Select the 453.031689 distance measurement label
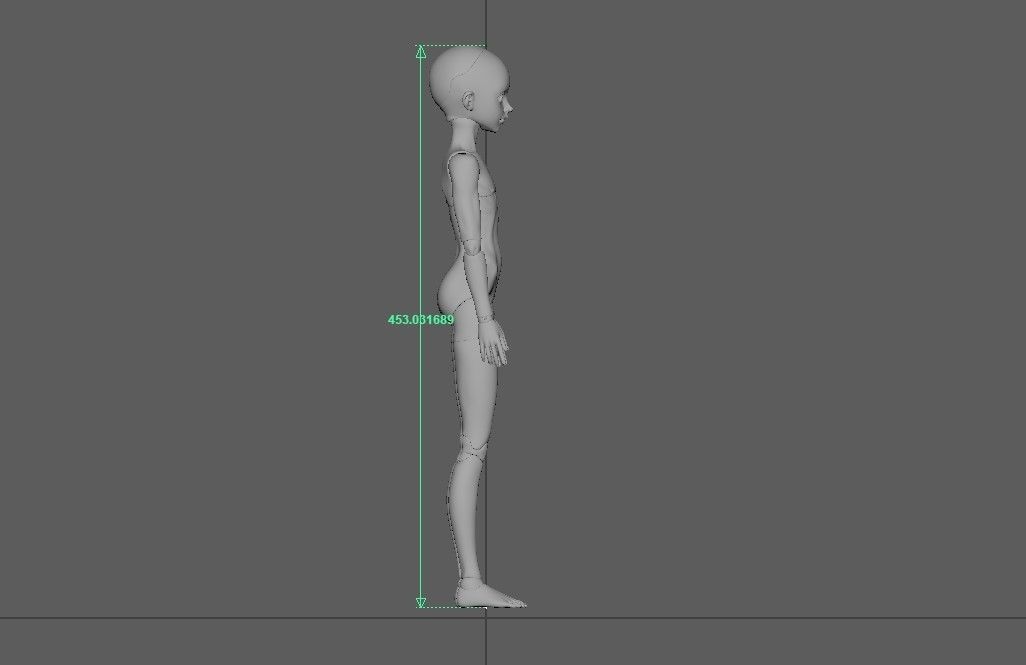The width and height of the screenshot is (1026, 665). tap(421, 319)
